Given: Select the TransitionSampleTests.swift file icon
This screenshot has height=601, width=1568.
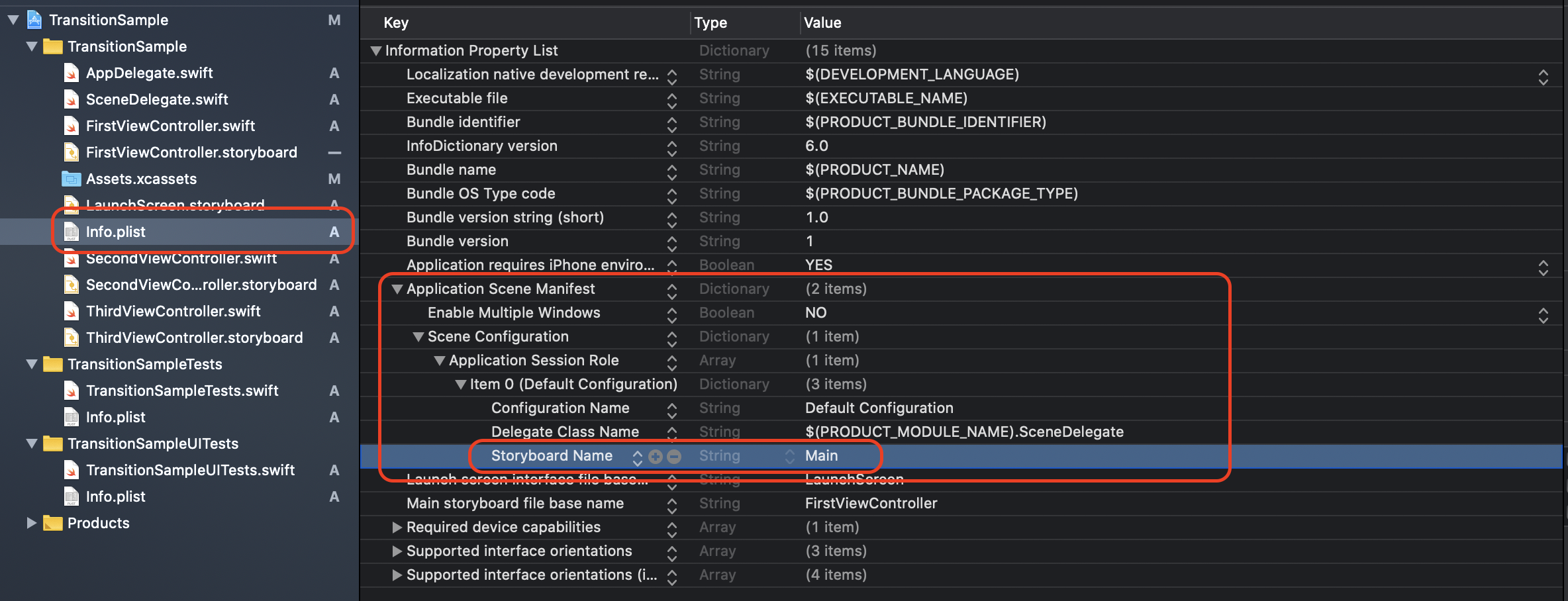Looking at the screenshot, I should [72, 391].
